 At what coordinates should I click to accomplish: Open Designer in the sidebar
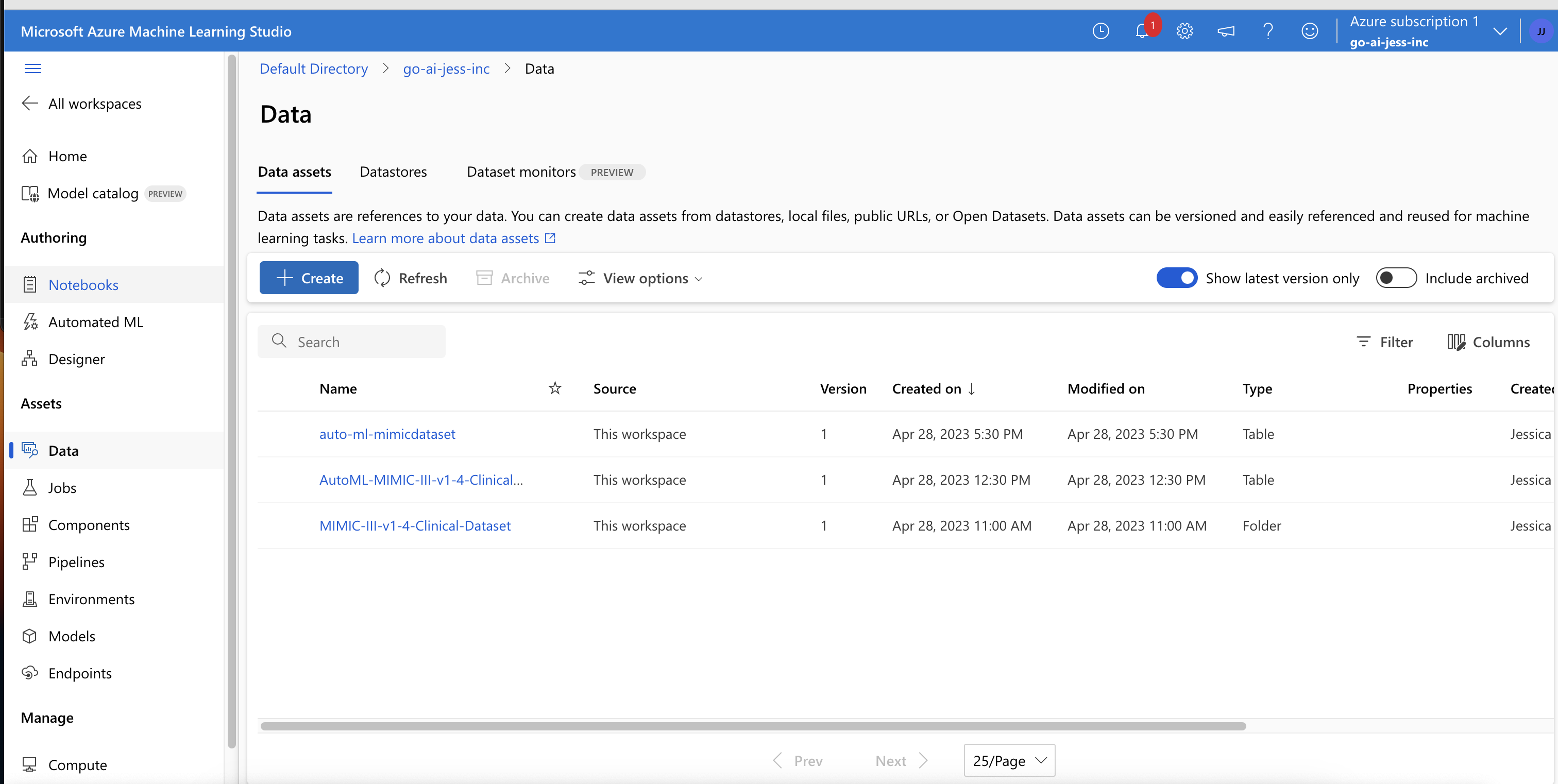click(x=76, y=359)
